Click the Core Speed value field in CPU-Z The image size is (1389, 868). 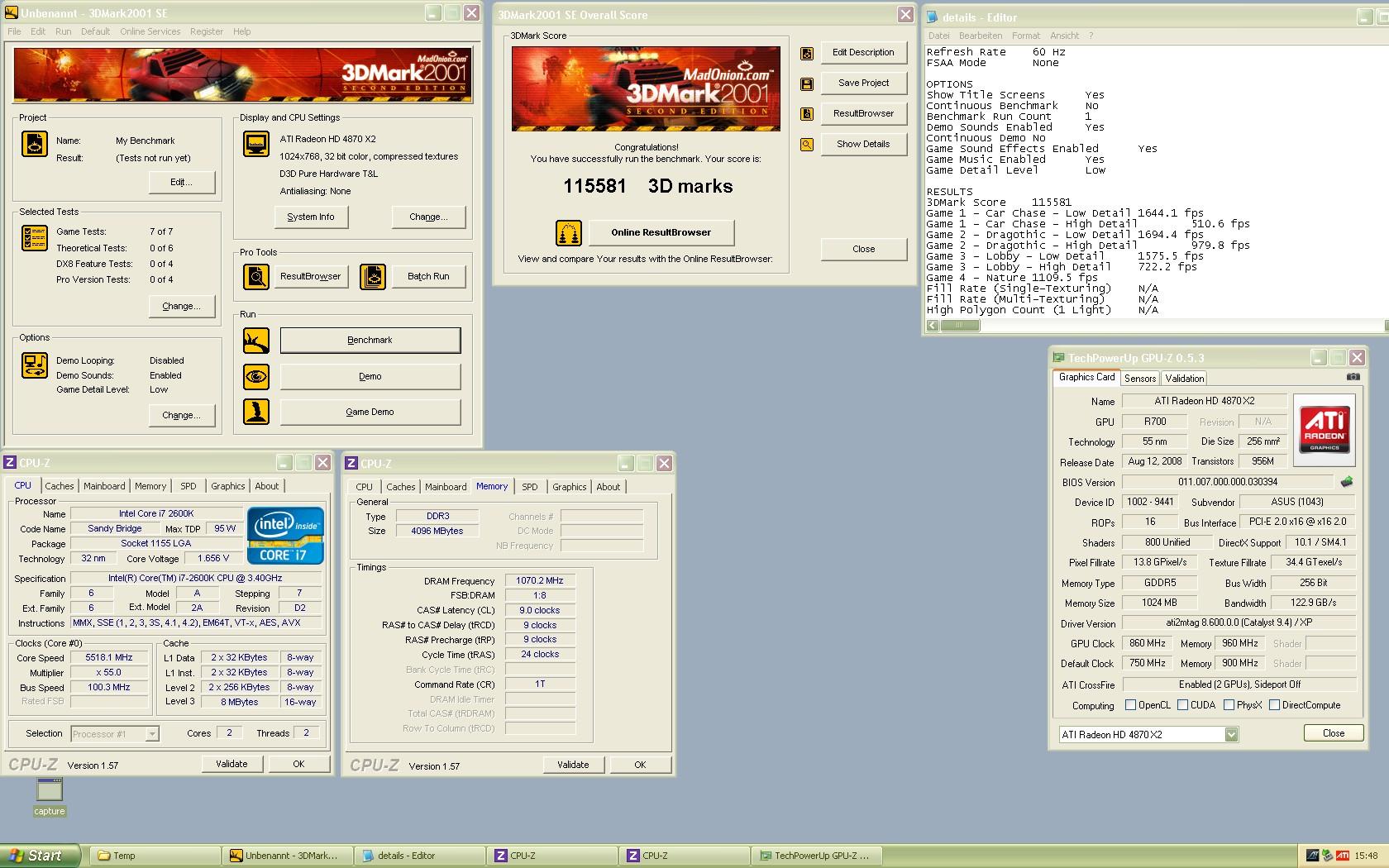tap(108, 658)
